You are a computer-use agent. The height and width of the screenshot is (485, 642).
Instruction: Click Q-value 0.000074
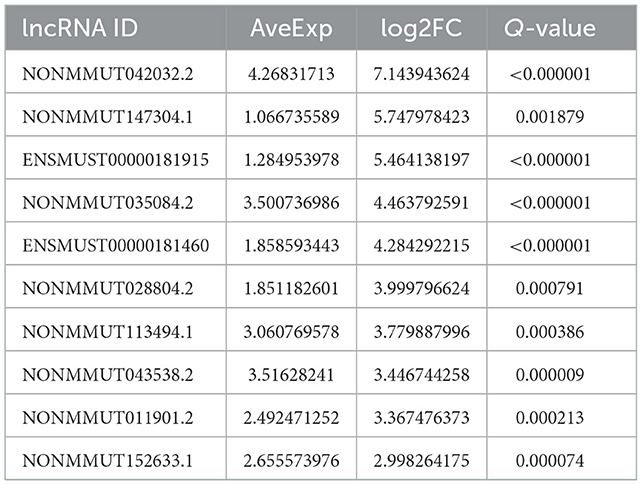[x=550, y=461]
